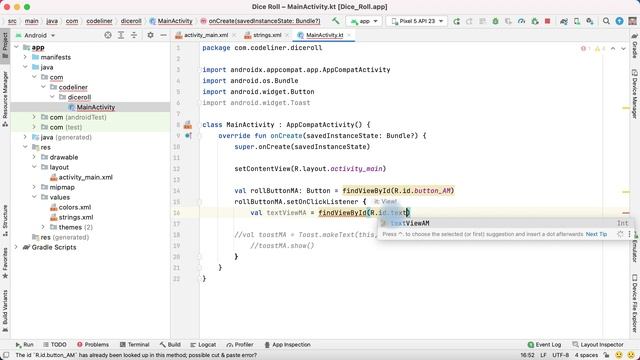Toggle the Device File Explorer side panel

(635, 303)
